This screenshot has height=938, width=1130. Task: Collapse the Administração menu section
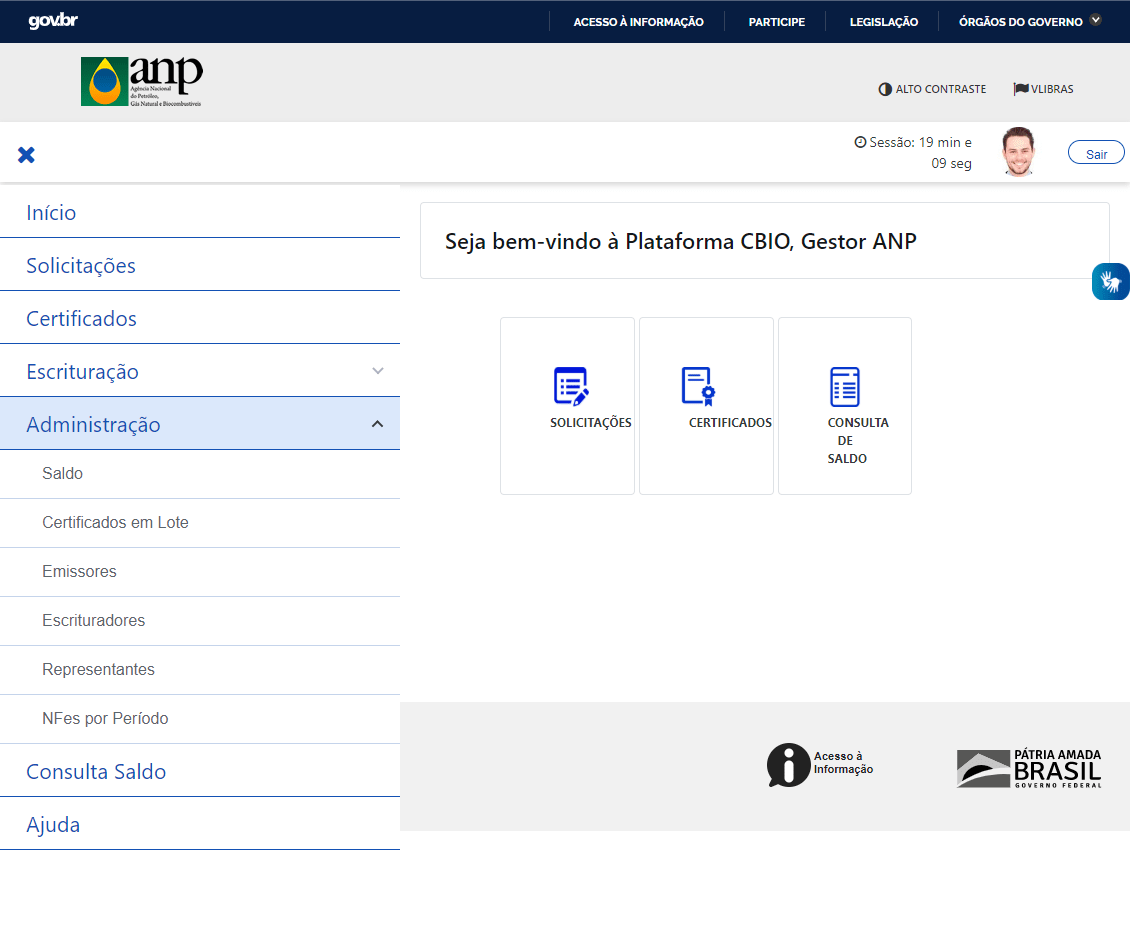(378, 424)
